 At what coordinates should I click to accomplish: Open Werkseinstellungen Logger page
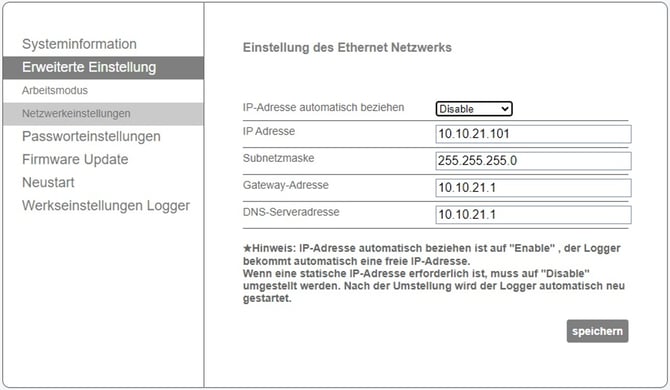(x=106, y=205)
